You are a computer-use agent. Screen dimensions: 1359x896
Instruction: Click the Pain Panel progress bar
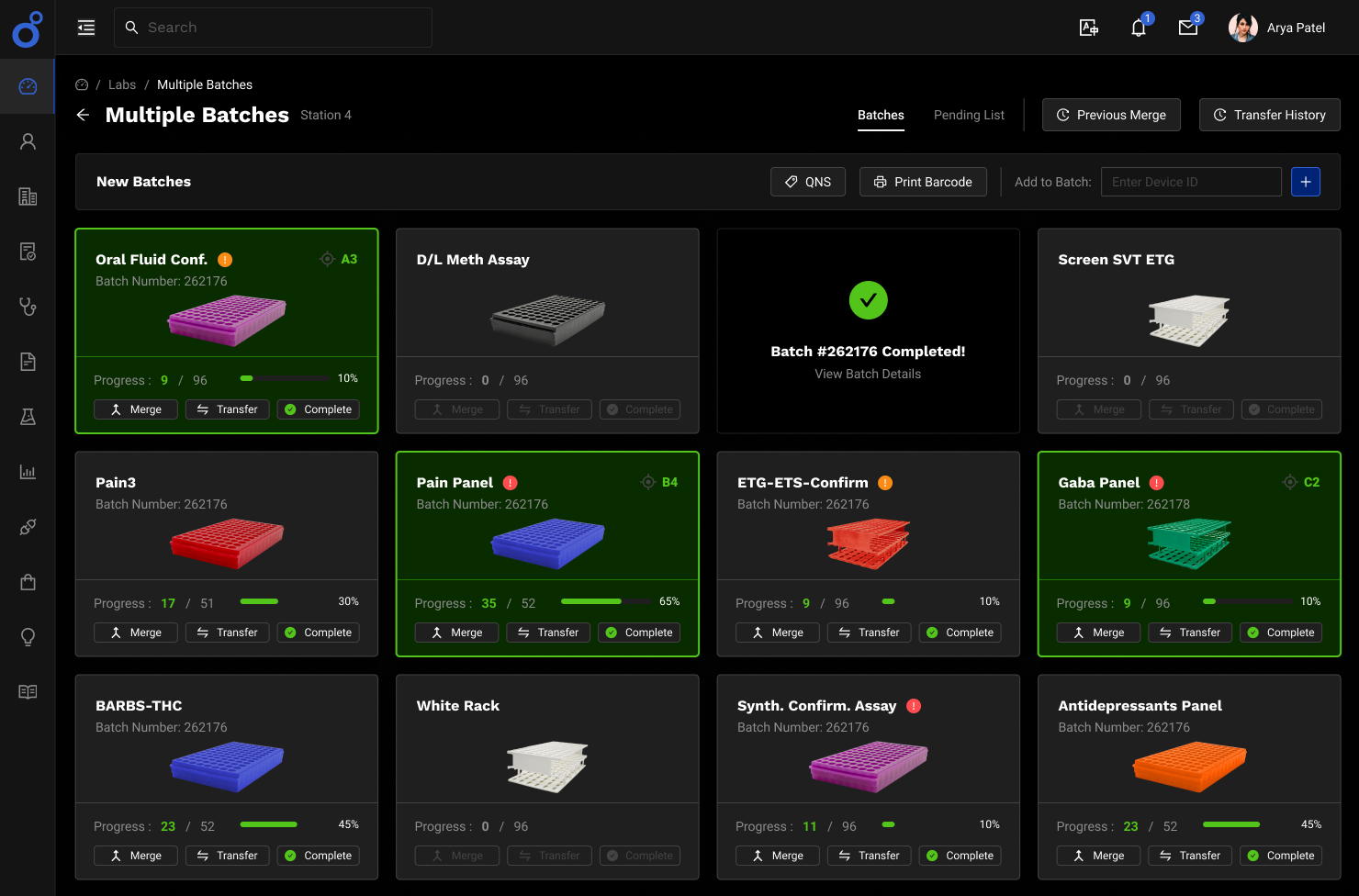coord(606,601)
